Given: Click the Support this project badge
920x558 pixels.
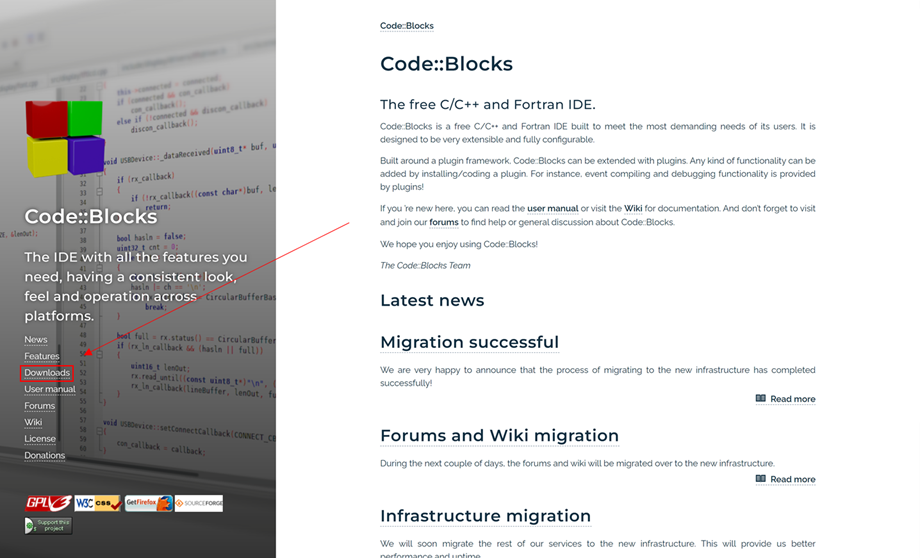Looking at the screenshot, I should pyautogui.click(x=48, y=525).
